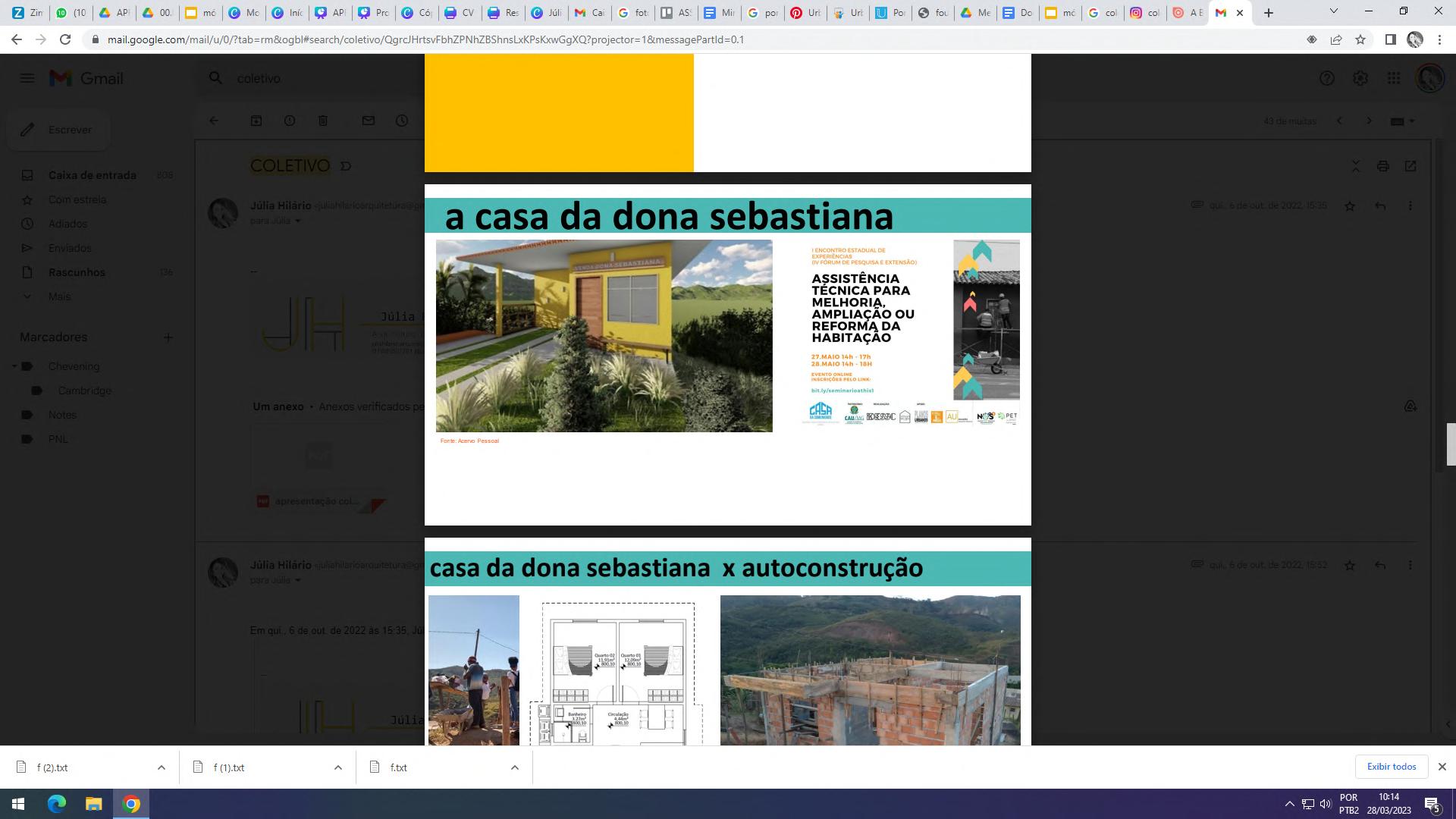Star the first Júlia Hilário message

click(x=1350, y=206)
